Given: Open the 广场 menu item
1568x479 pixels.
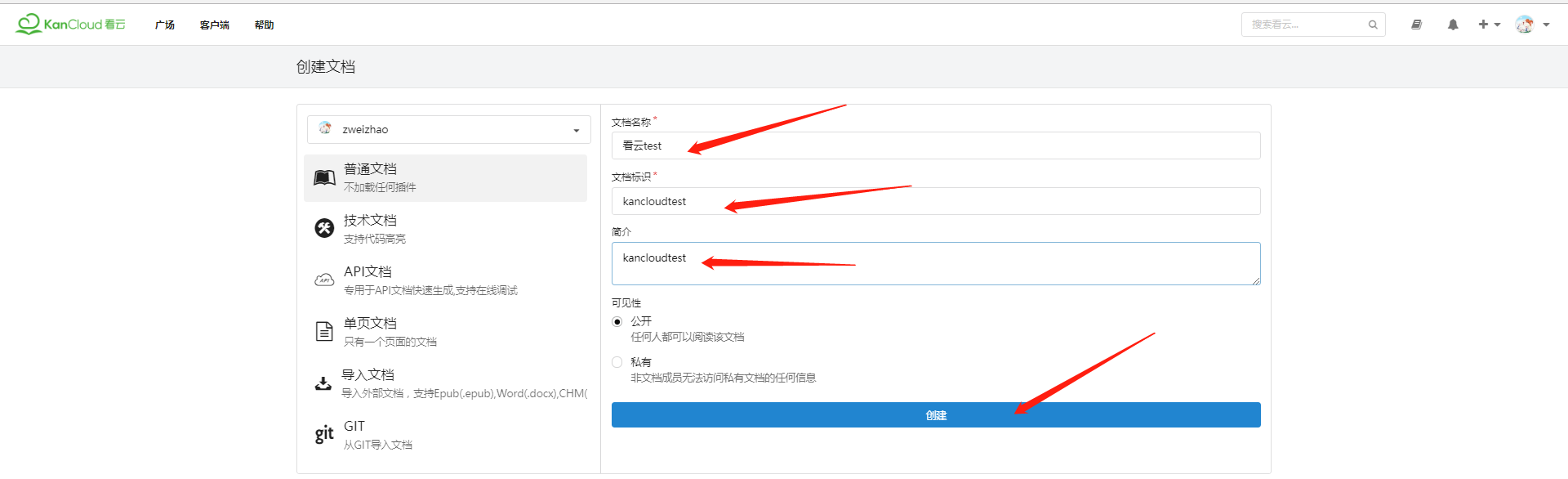Looking at the screenshot, I should tap(165, 25).
